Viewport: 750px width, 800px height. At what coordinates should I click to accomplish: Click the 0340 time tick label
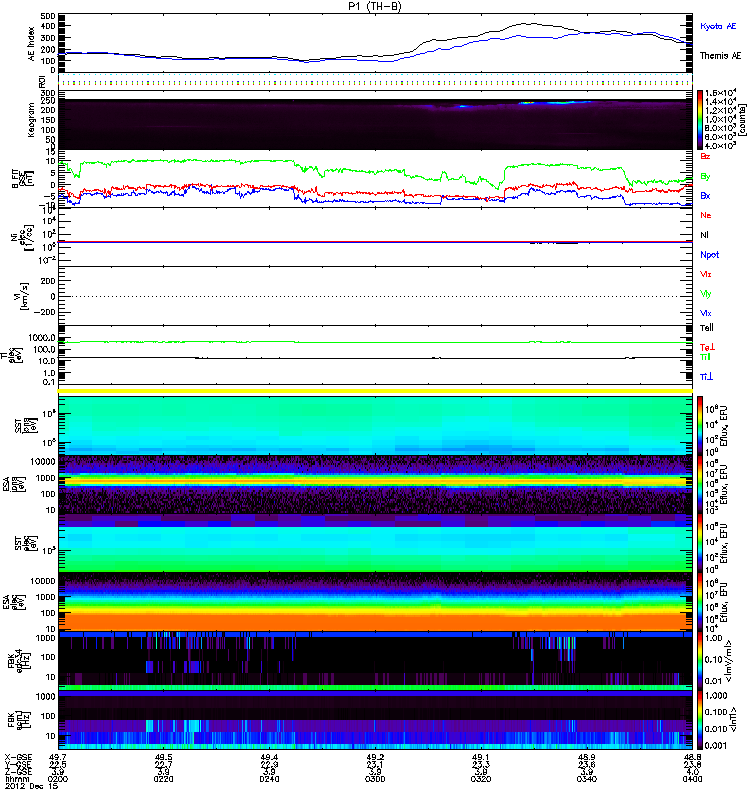coord(586,779)
